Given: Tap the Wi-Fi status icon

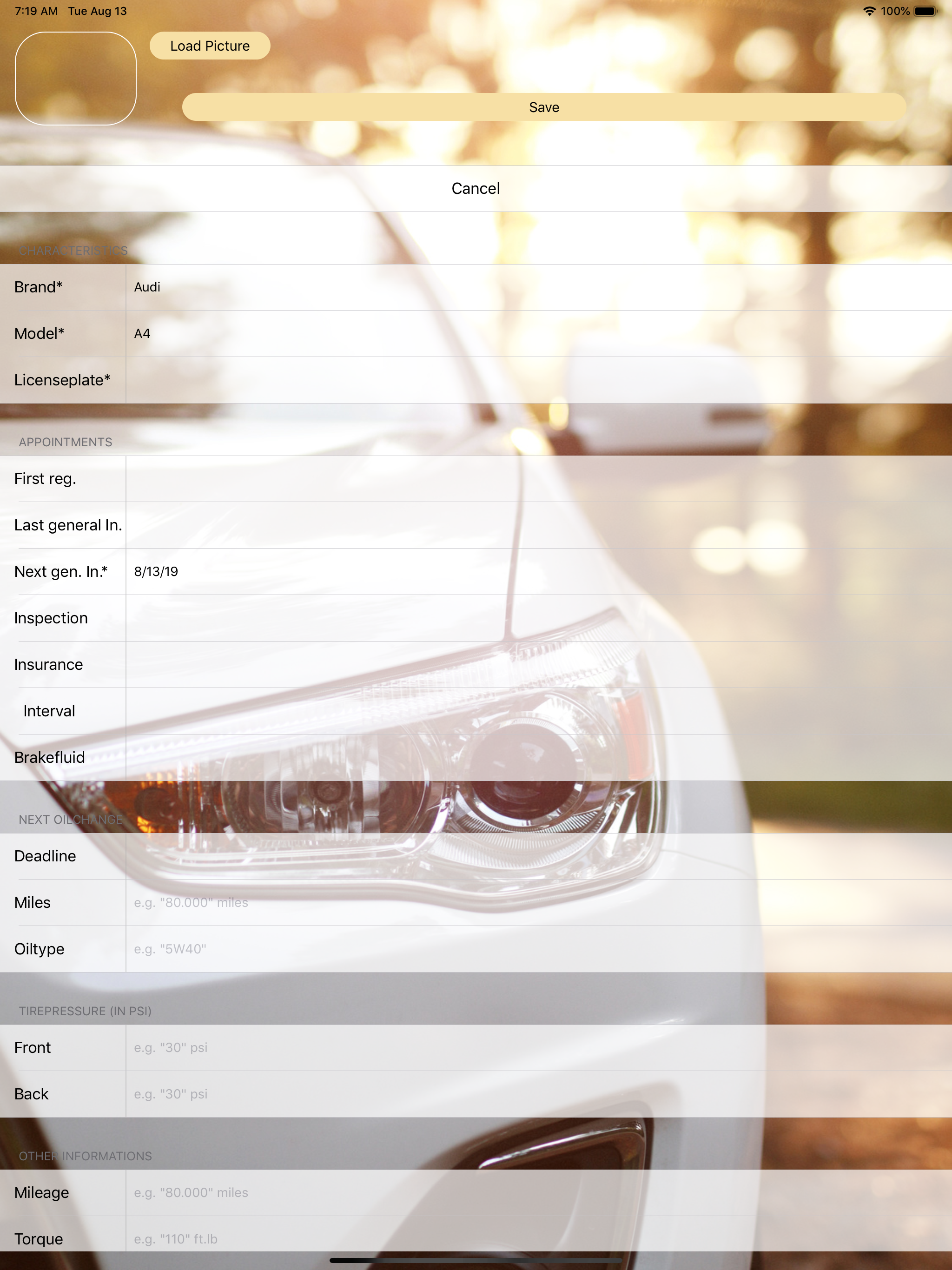Looking at the screenshot, I should pos(869,11).
